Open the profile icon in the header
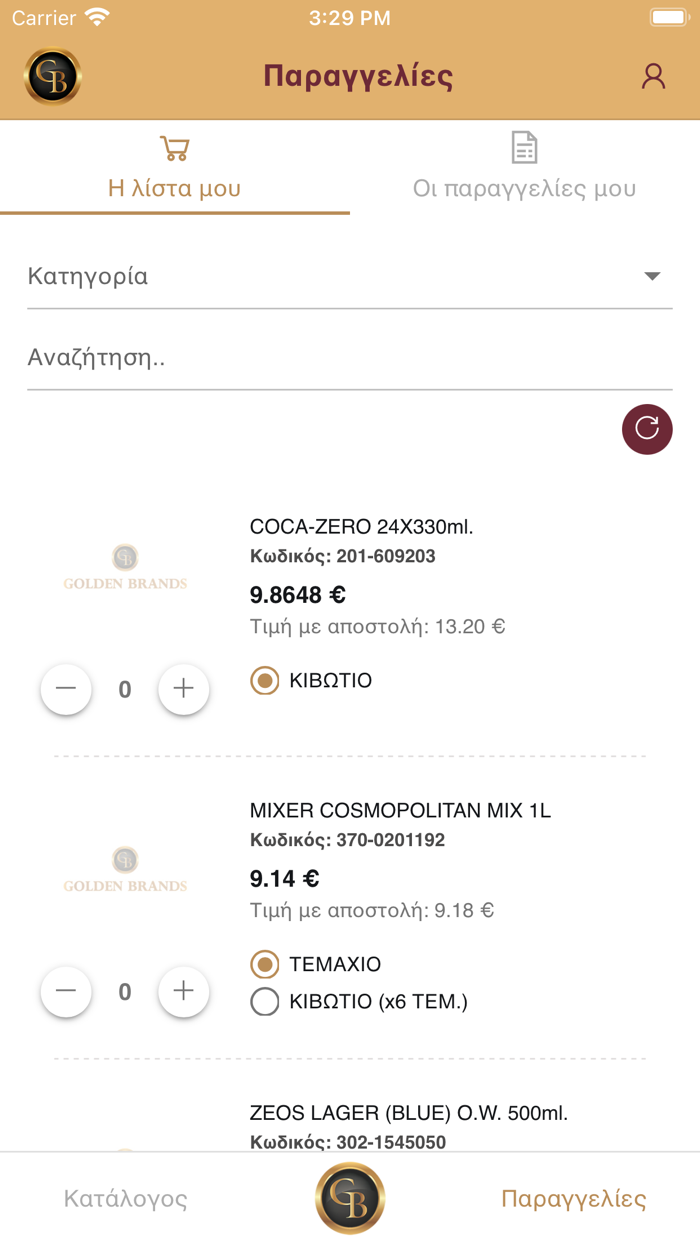Viewport: 700px width, 1244px height. click(653, 75)
